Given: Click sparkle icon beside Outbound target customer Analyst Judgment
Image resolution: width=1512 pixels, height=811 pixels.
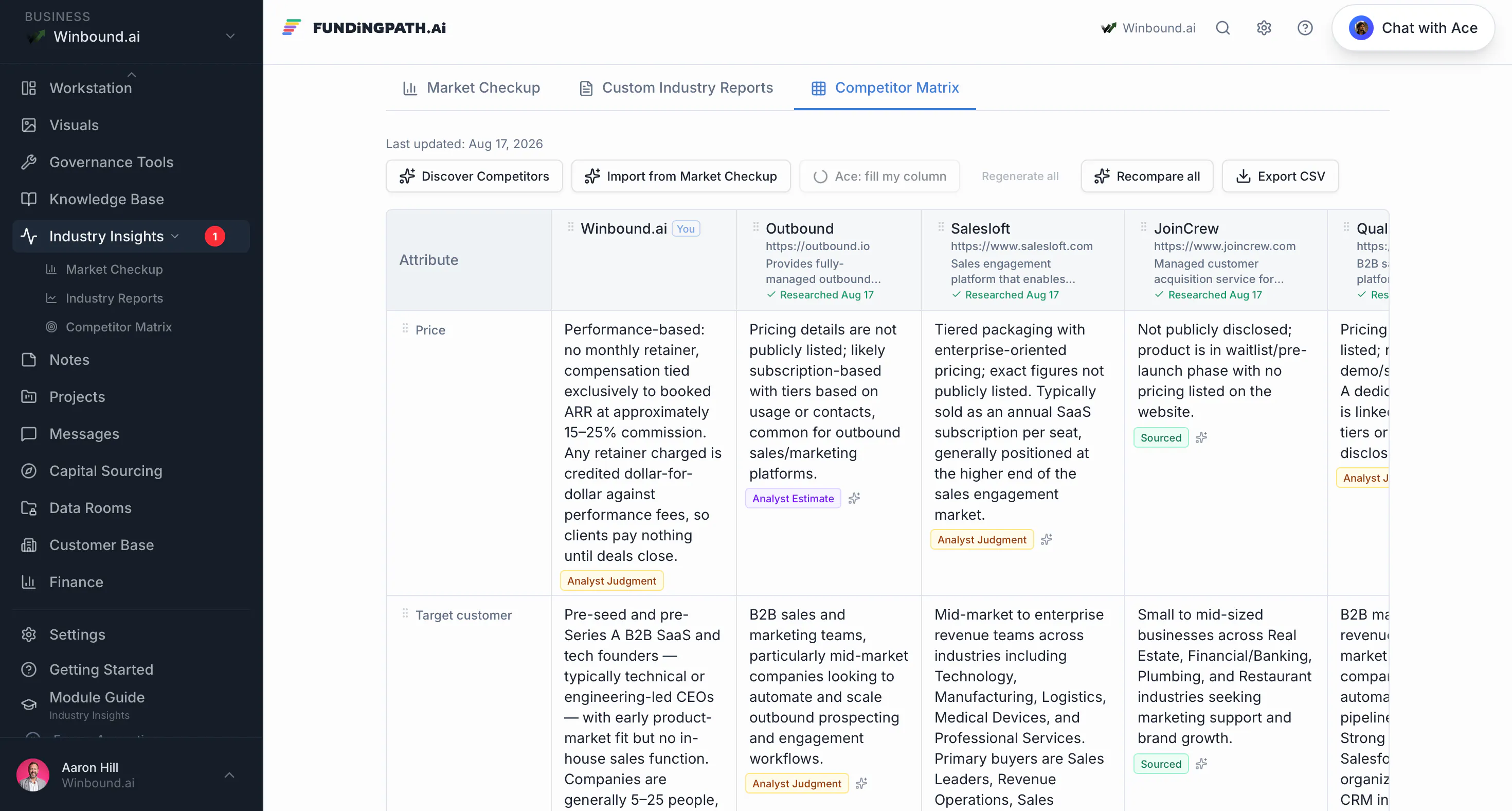Looking at the screenshot, I should (x=861, y=783).
